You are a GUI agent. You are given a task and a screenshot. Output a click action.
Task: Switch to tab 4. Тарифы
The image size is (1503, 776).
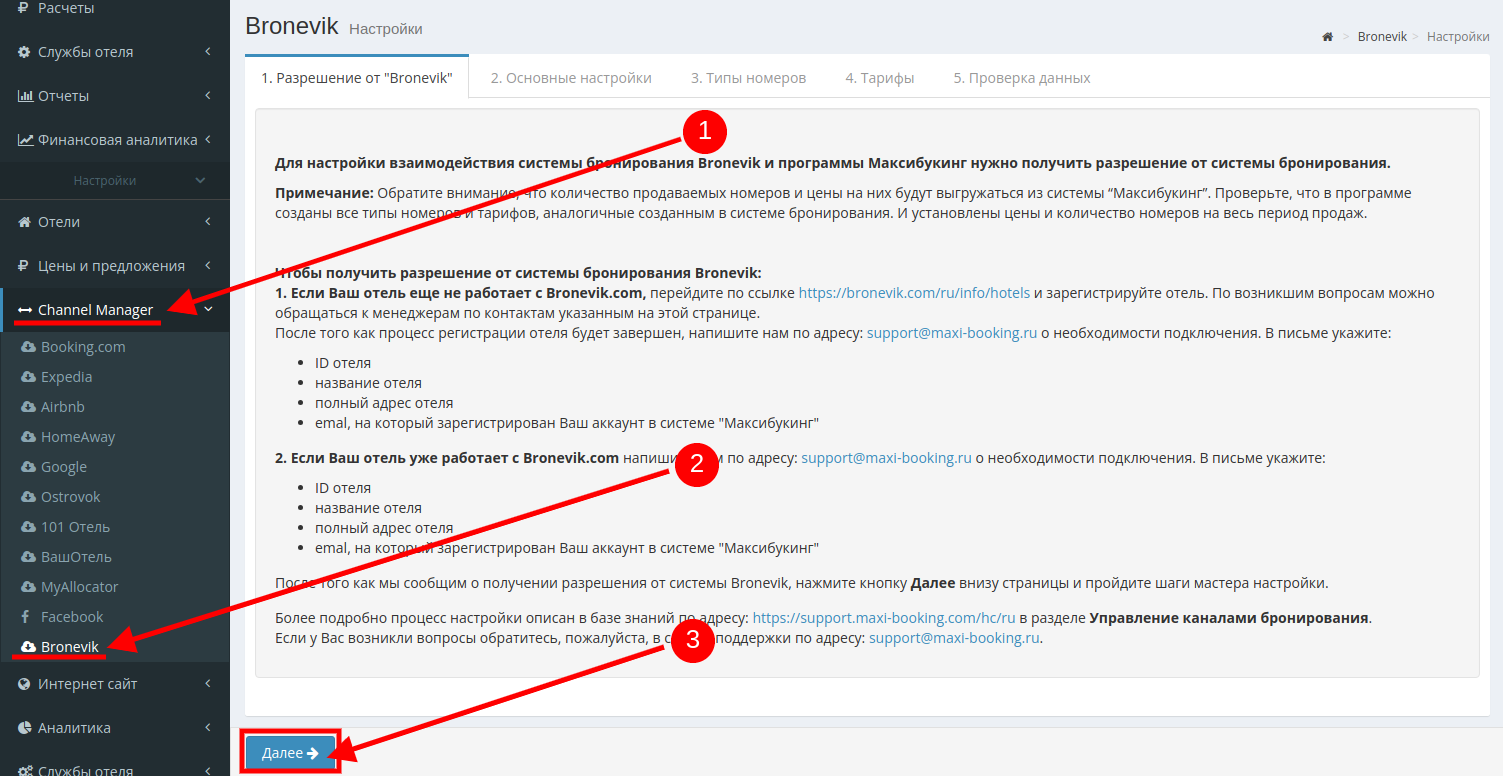coord(880,77)
